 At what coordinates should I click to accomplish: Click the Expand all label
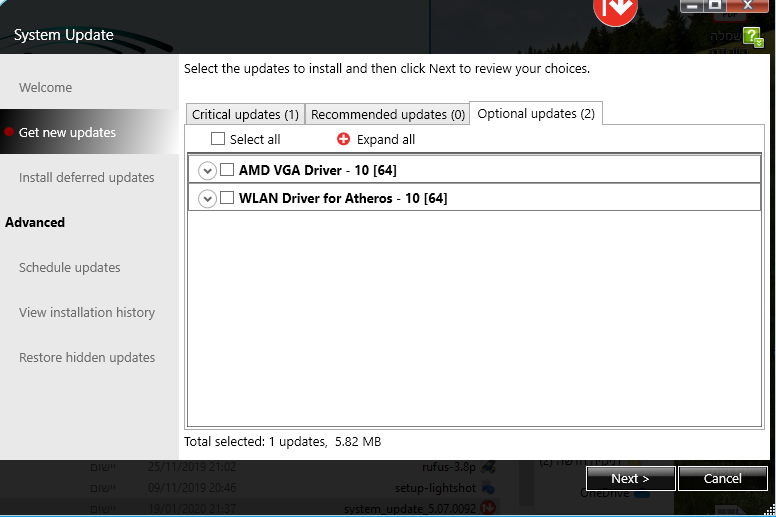(386, 140)
